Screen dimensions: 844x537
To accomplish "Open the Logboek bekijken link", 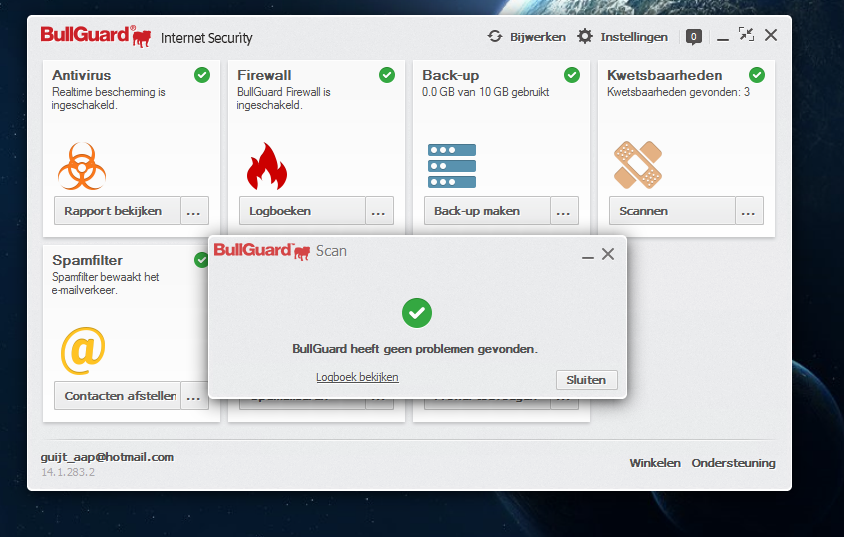I will point(357,377).
